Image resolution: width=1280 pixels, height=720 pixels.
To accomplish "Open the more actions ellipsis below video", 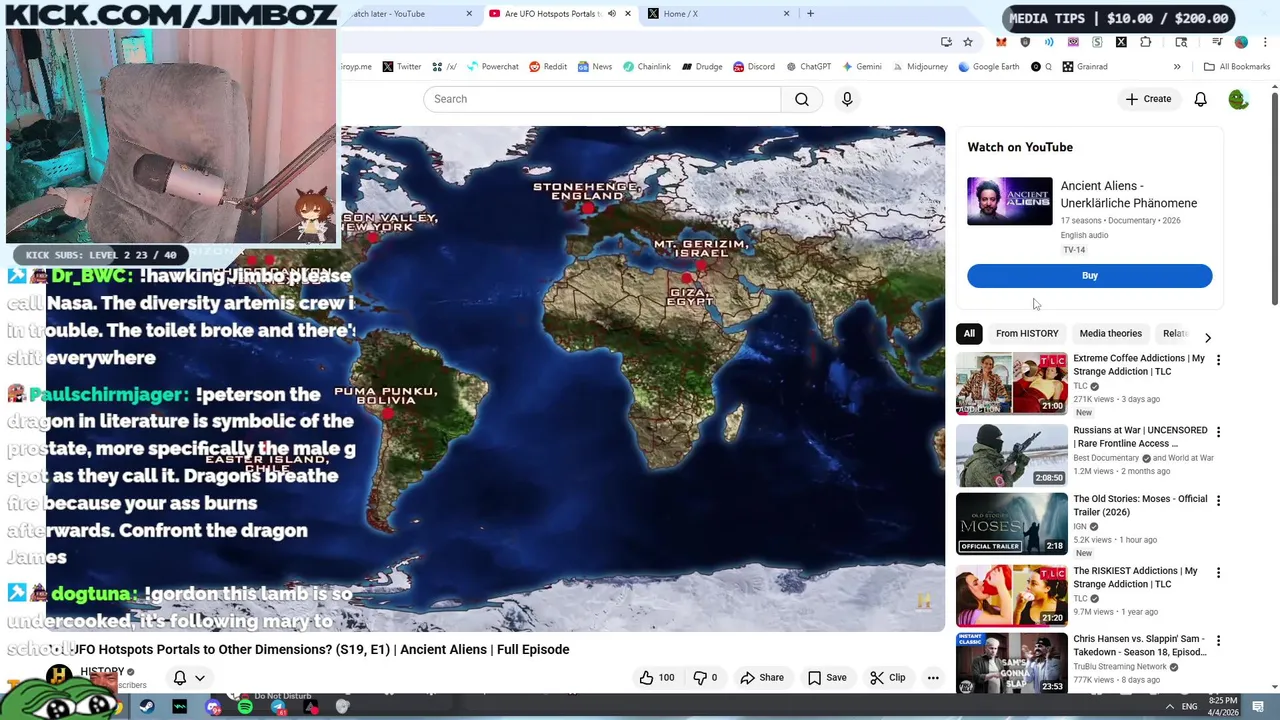I will tap(933, 677).
